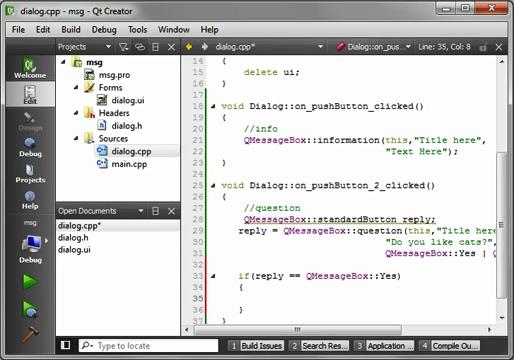Switch to Welcome mode

[30, 68]
